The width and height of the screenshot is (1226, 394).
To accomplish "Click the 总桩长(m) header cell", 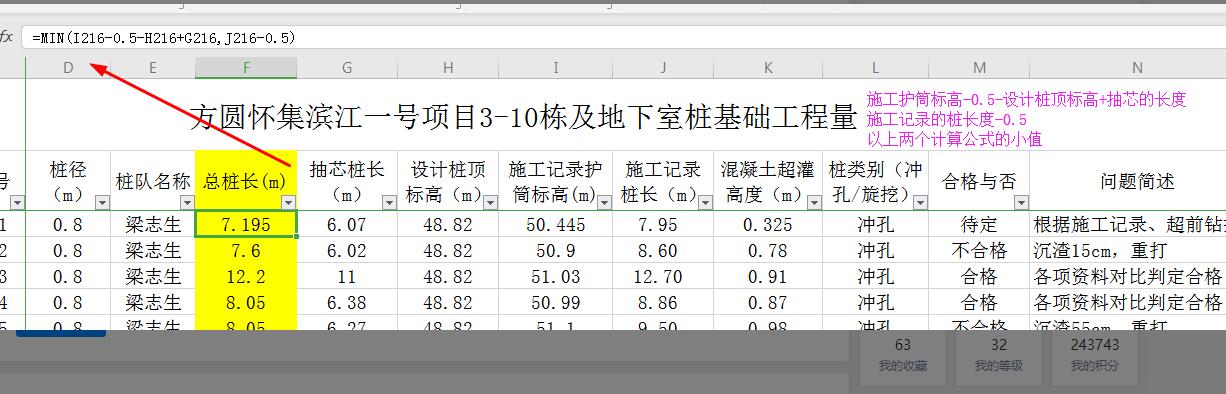I will coord(246,181).
